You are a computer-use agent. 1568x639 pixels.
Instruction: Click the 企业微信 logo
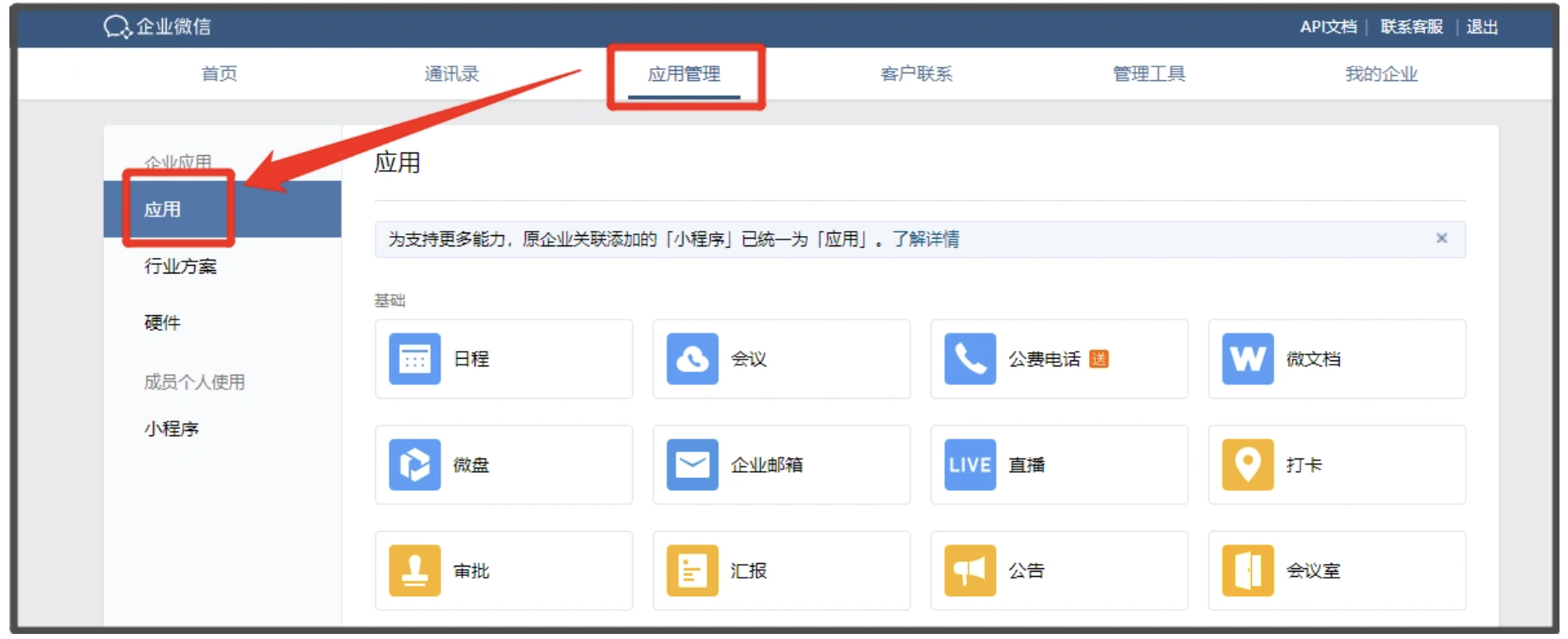(158, 26)
